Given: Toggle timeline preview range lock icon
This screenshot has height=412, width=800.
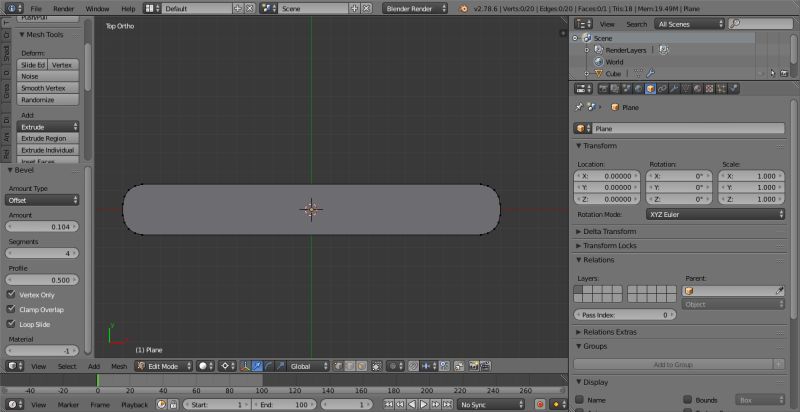Looking at the screenshot, I should pos(173,404).
